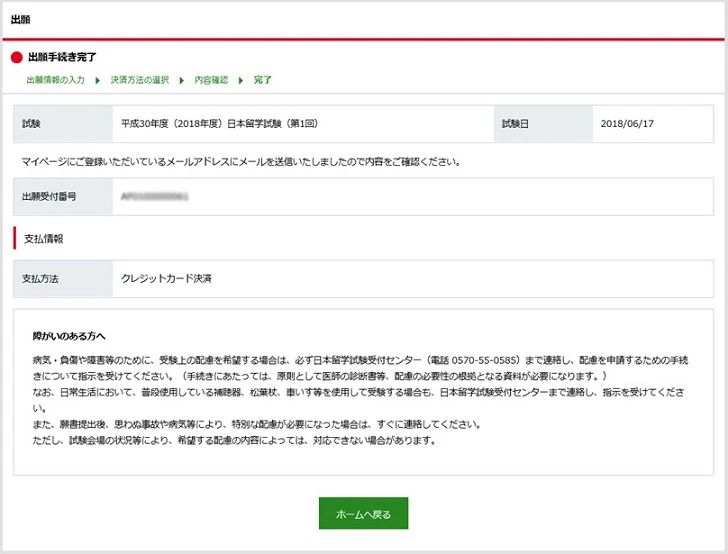Click the 障がいのある方へ heading

(69, 336)
